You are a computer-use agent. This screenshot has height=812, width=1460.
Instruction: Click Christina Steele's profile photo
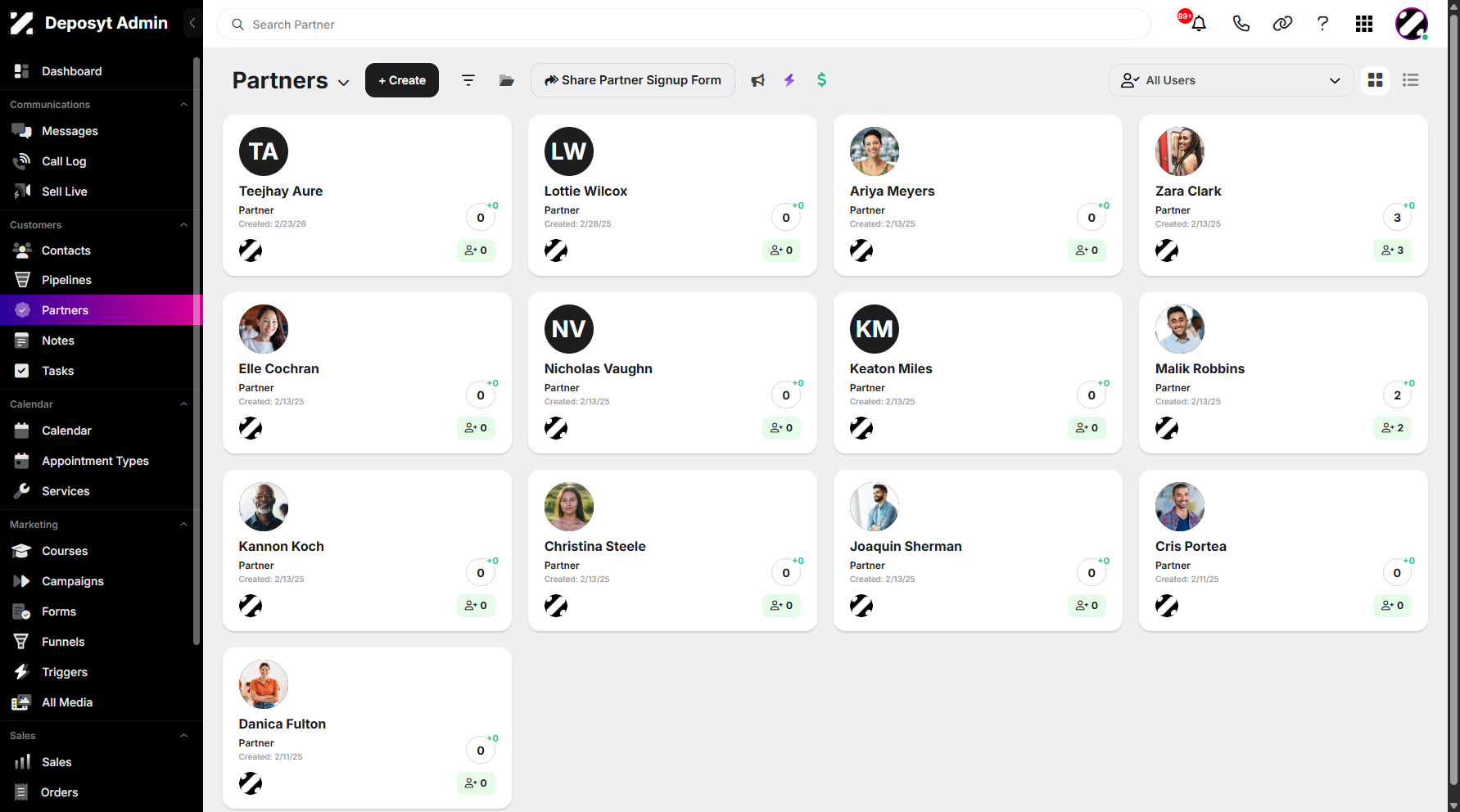[569, 507]
